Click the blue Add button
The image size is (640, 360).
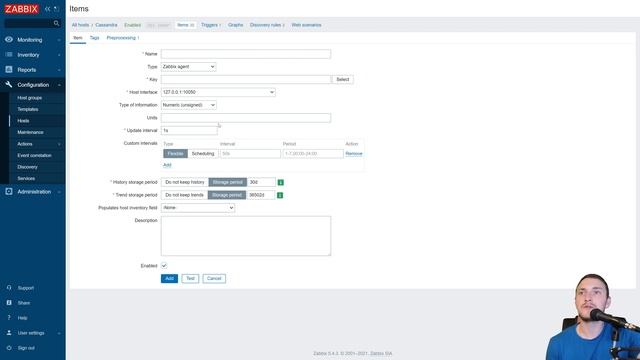(x=169, y=278)
